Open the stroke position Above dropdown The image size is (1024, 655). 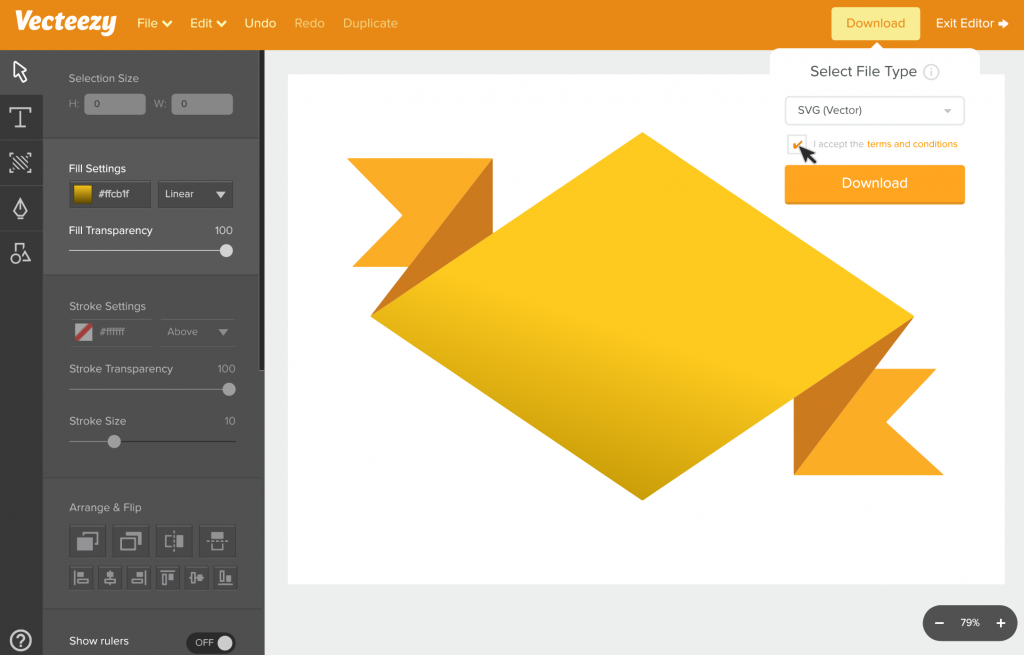[197, 331]
